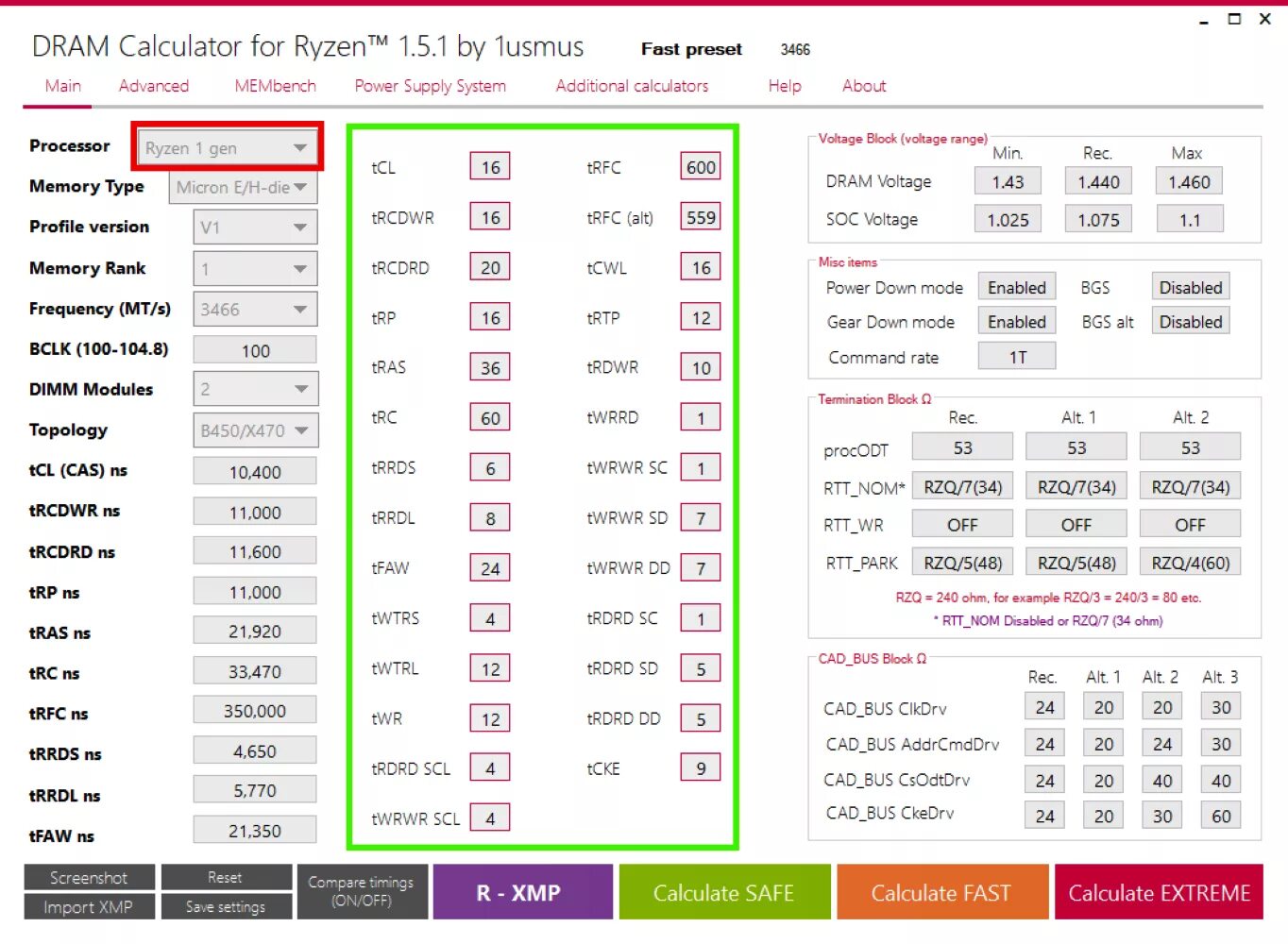Maximize the DRAM Calculator window
1288x944 pixels.
[x=1234, y=19]
